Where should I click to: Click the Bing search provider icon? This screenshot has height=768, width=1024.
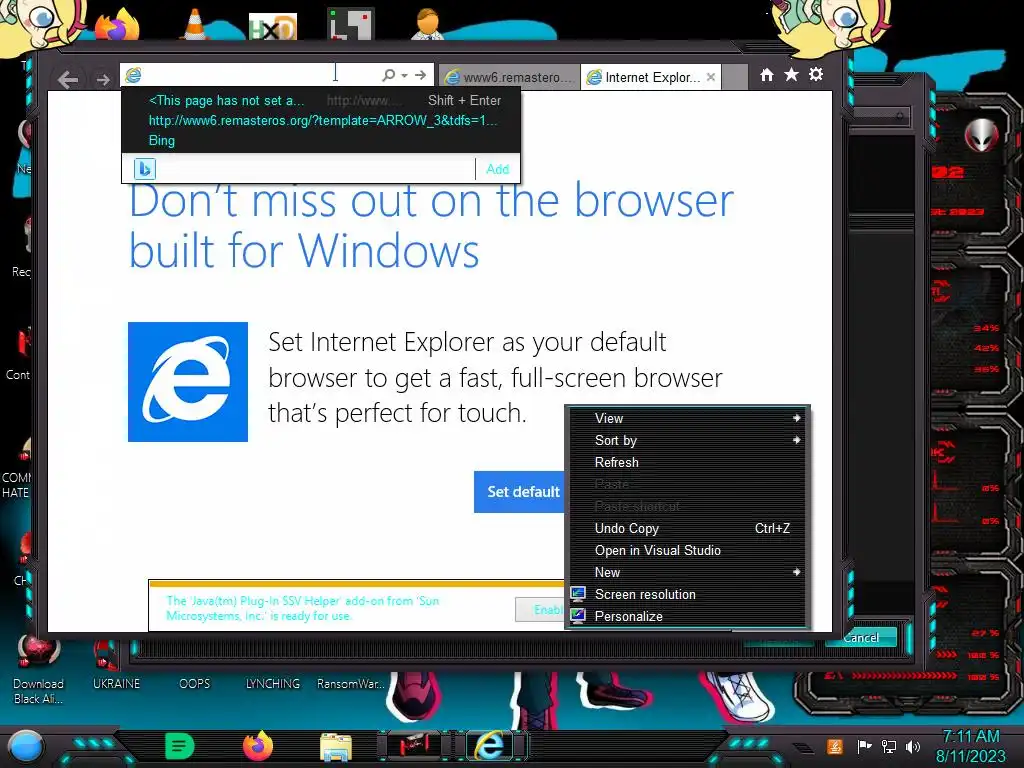click(x=144, y=169)
